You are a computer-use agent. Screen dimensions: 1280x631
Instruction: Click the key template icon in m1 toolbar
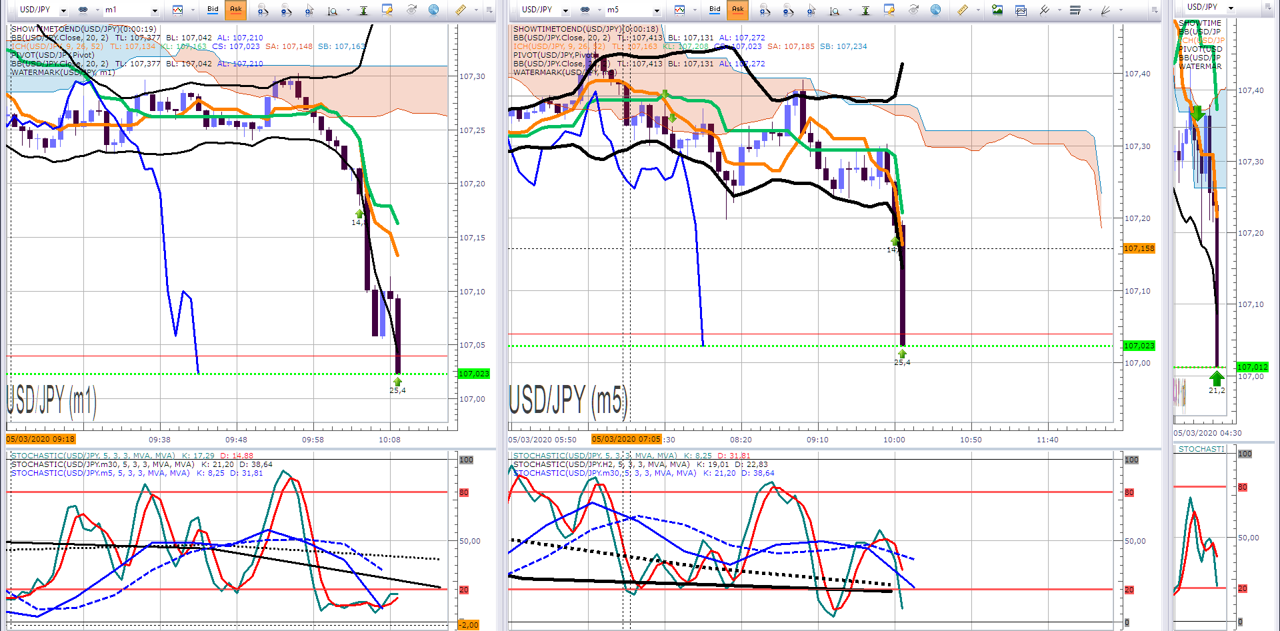[x=387, y=9]
